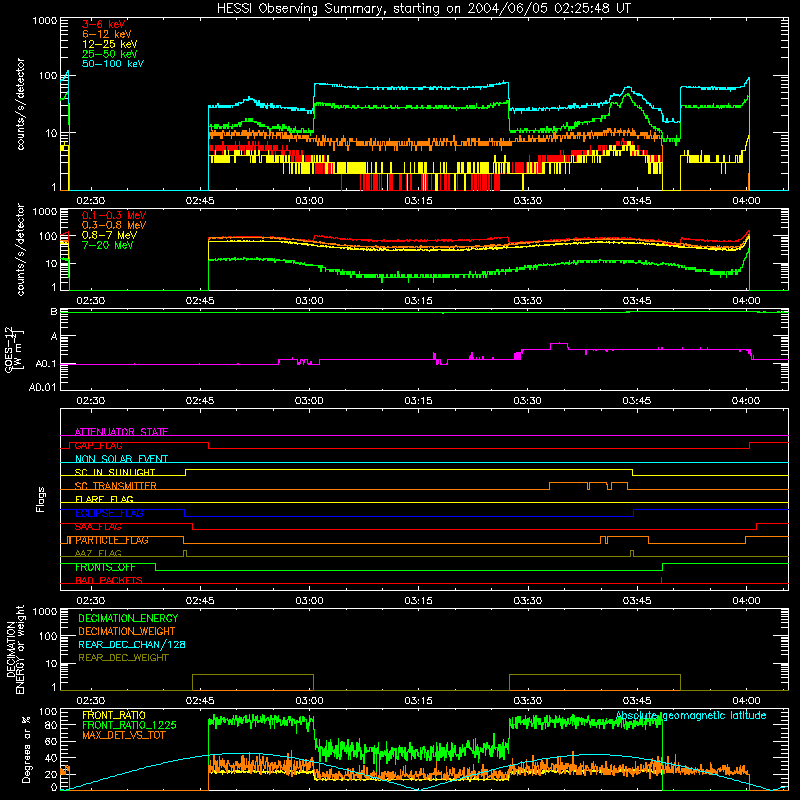Screen dimensions: 800x800
Task: Select the yellow 12-25 keV legend label
Action: pos(110,44)
